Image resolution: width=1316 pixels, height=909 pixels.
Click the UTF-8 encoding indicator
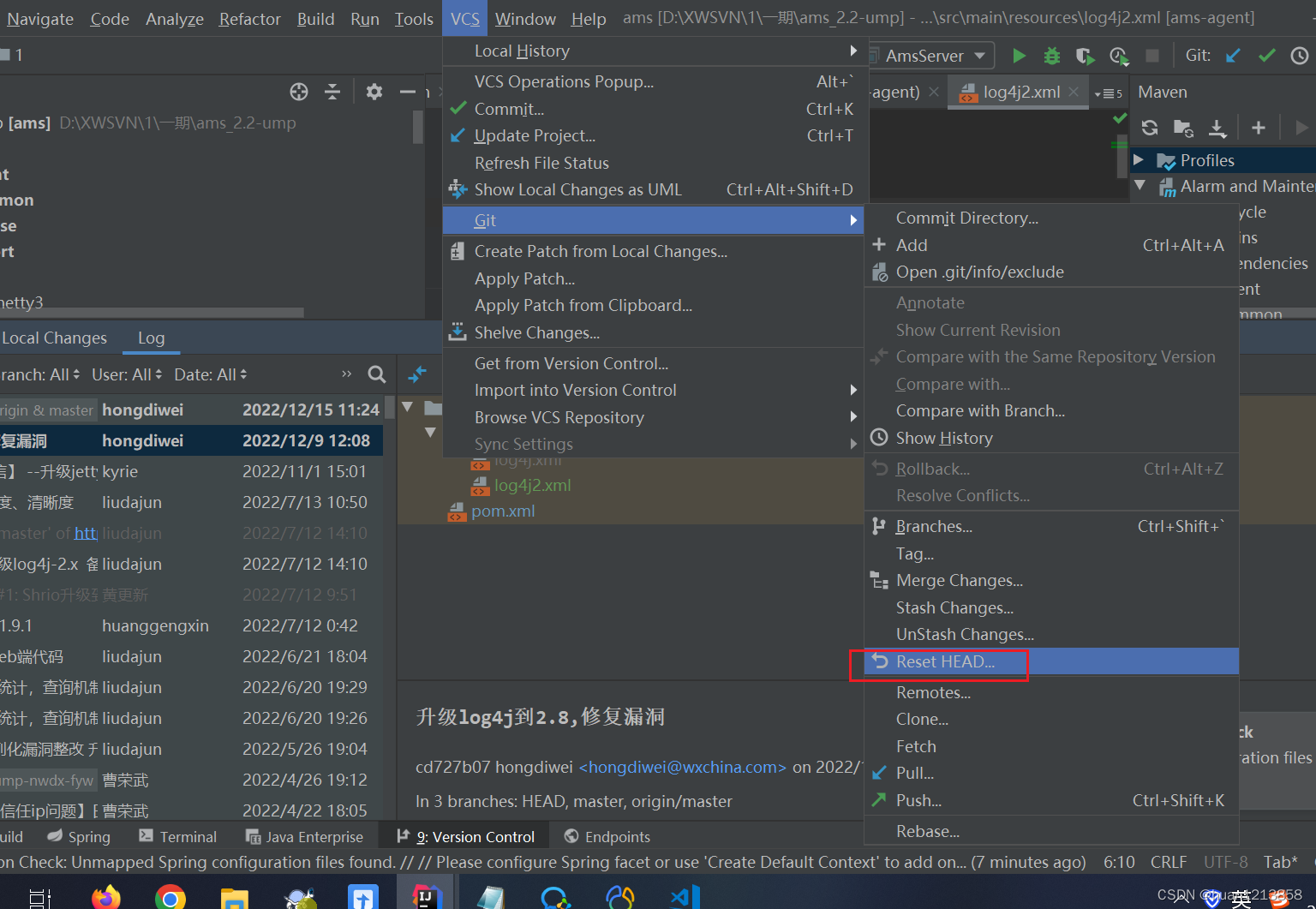coord(1226,862)
